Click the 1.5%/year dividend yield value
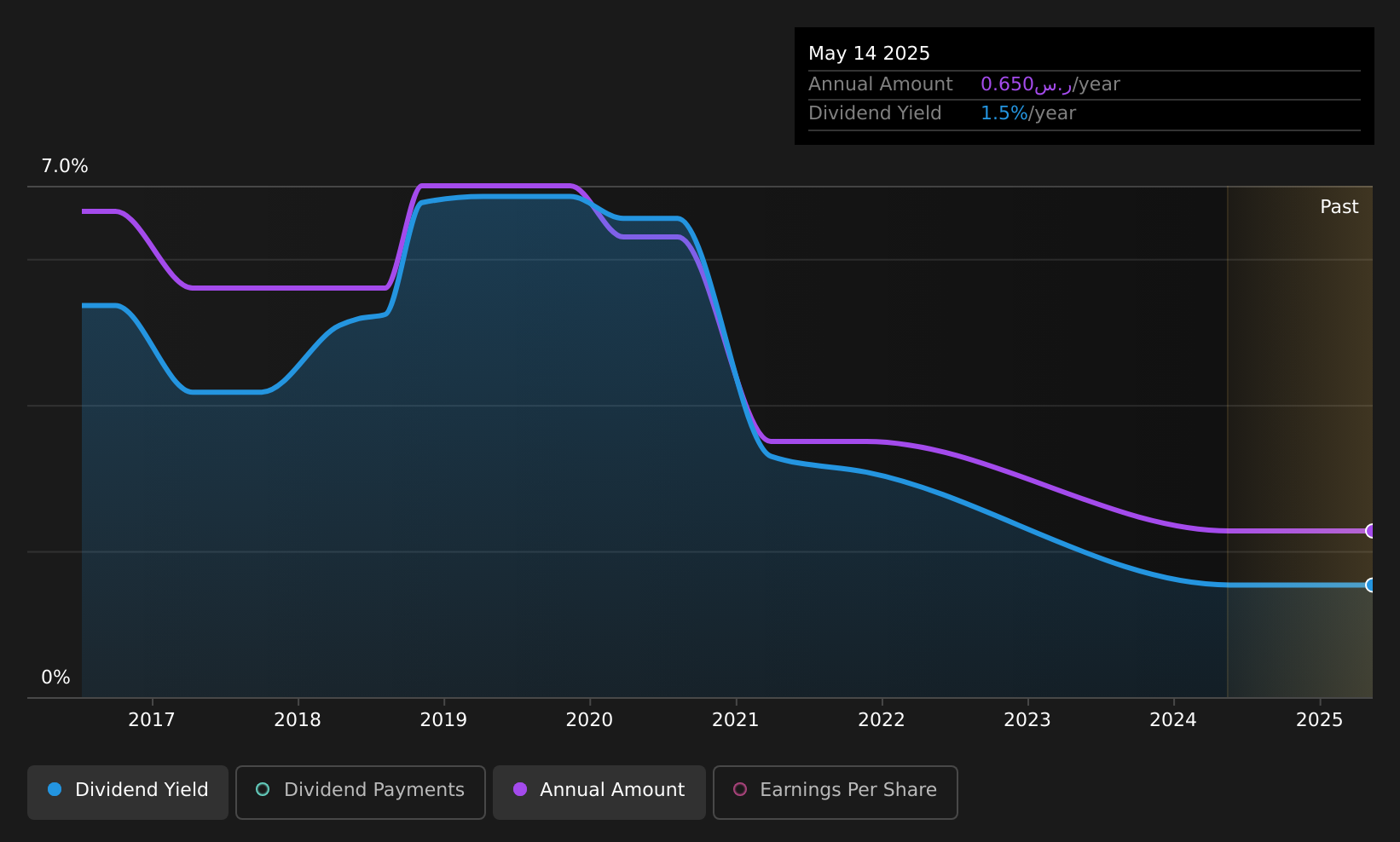Image resolution: width=1400 pixels, height=842 pixels. (x=1028, y=113)
